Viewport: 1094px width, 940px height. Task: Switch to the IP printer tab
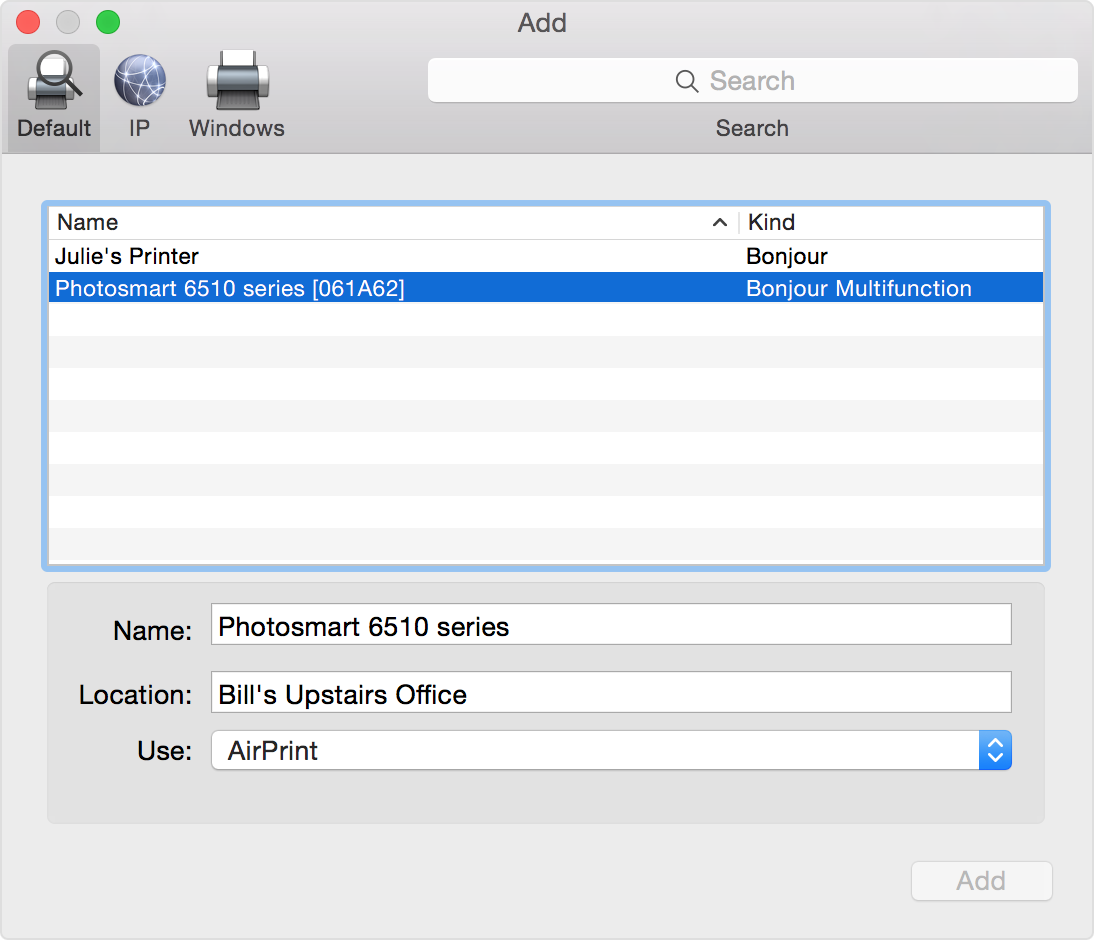pos(140,97)
